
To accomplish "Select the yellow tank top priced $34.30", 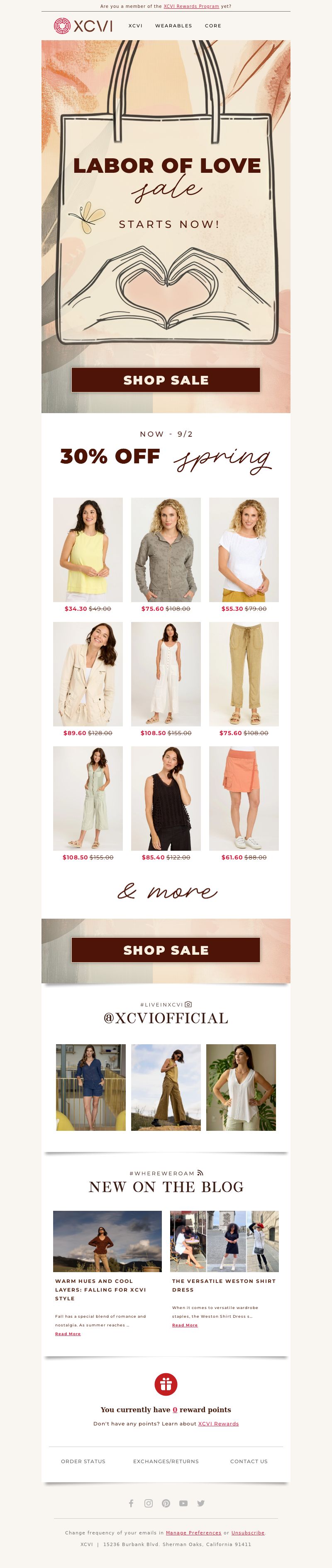I will pyautogui.click(x=88, y=549).
